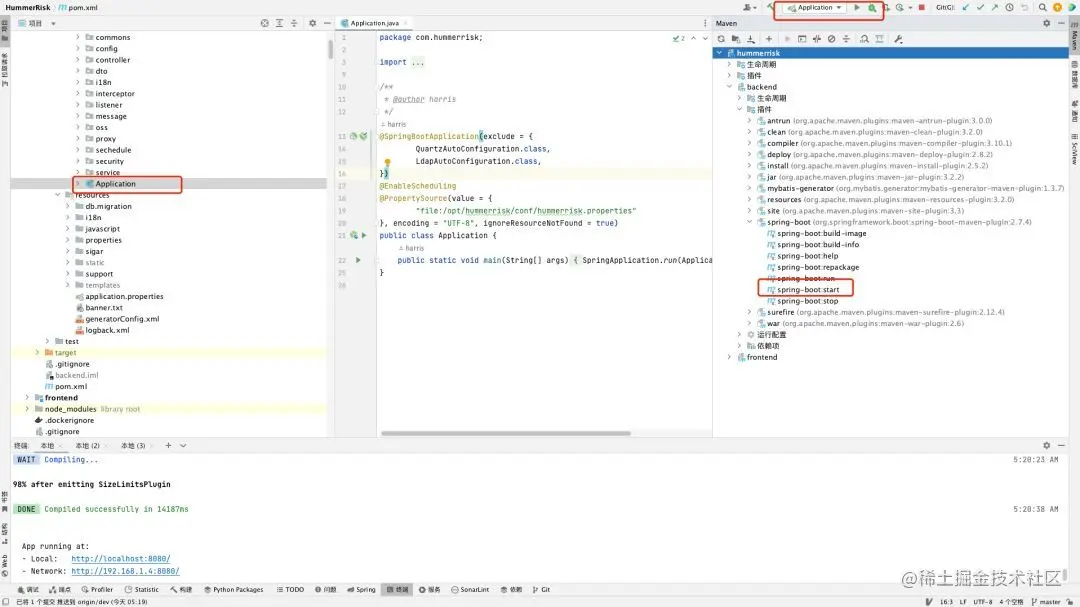The image size is (1080, 607).
Task: Open the SonarLint tool window
Action: tap(470, 590)
